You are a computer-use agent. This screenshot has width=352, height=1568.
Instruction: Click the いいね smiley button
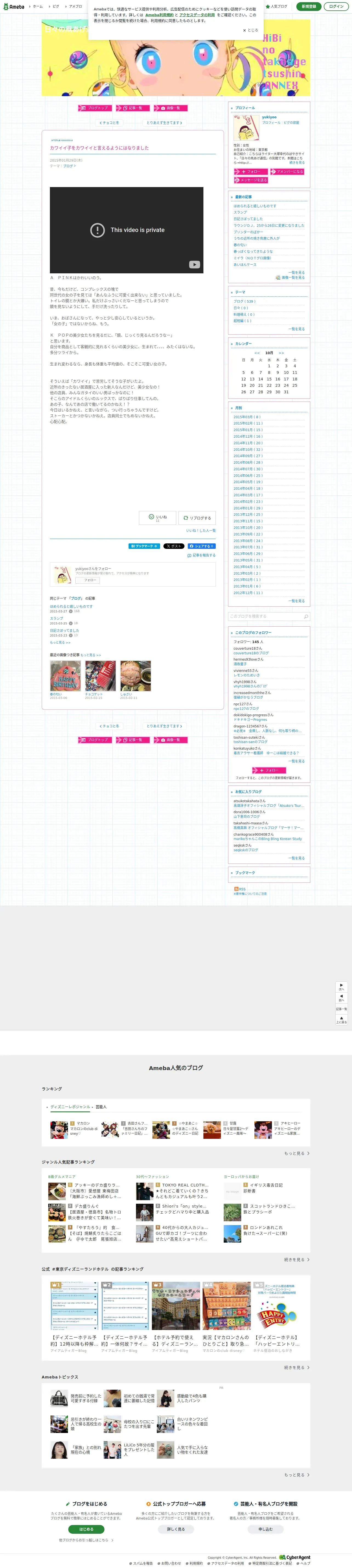point(158,517)
